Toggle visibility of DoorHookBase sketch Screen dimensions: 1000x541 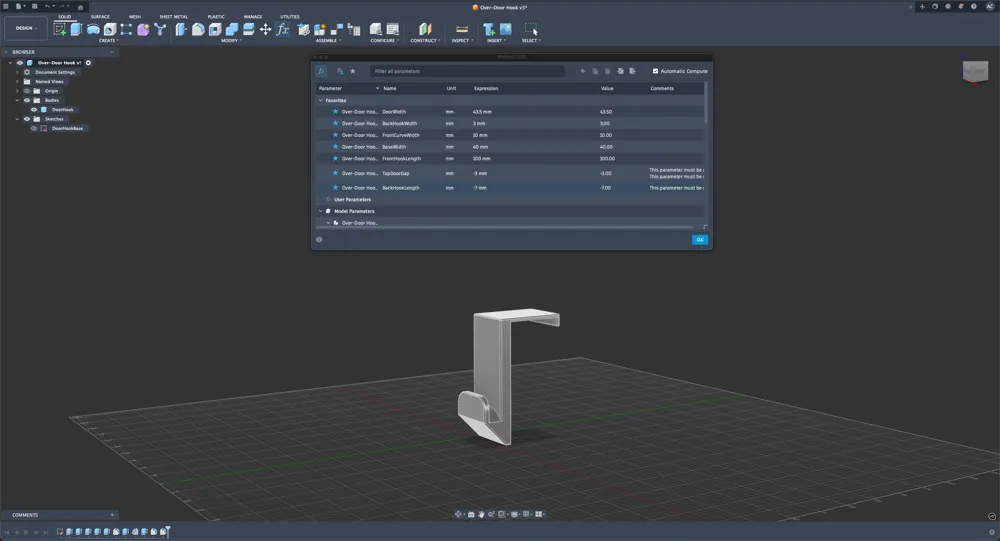pos(34,128)
